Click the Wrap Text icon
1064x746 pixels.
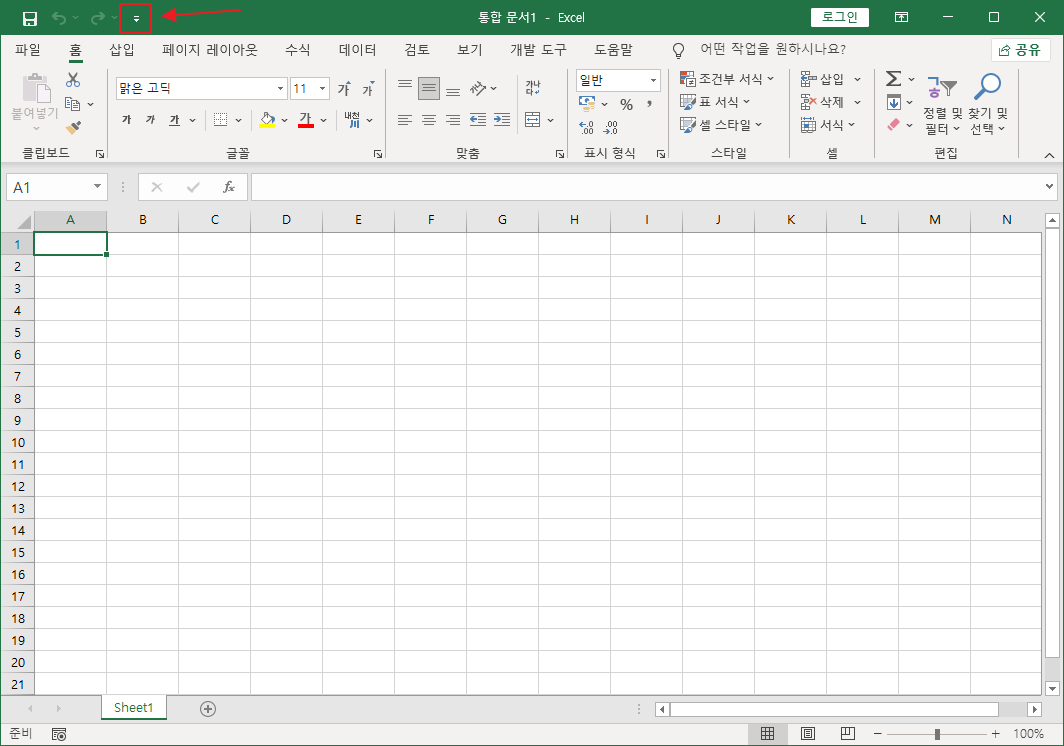click(x=533, y=88)
